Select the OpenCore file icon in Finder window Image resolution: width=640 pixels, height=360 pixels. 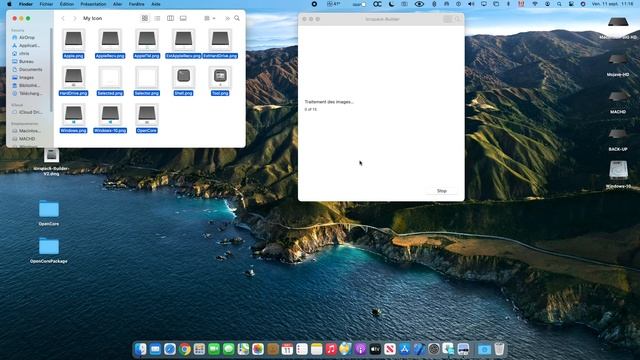click(147, 114)
